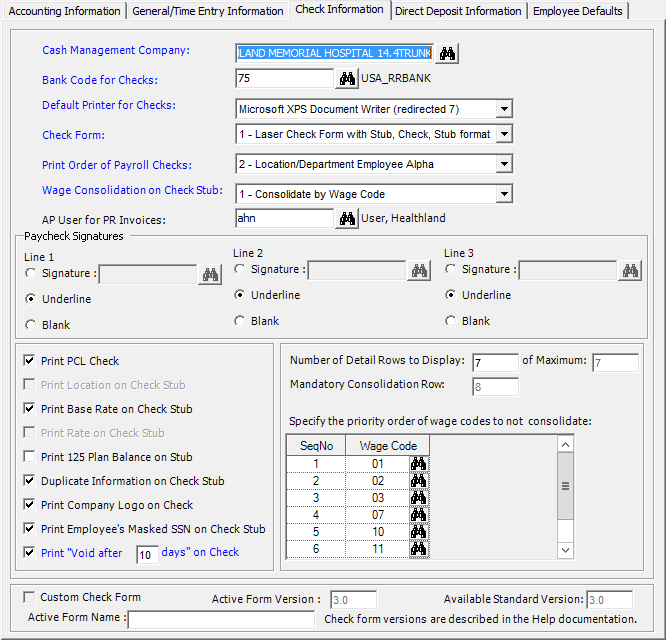
Task: Enable Custom Check Form checkbox
Action: [29, 598]
